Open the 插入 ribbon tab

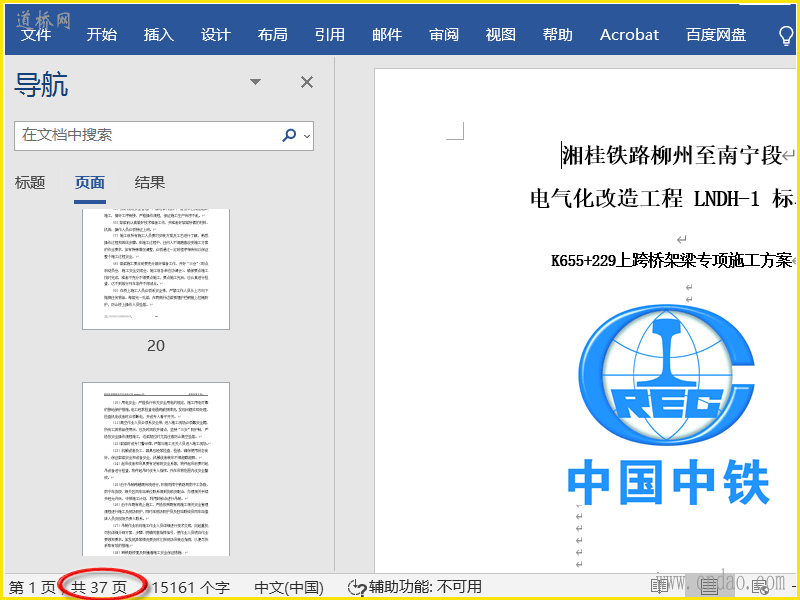point(159,35)
